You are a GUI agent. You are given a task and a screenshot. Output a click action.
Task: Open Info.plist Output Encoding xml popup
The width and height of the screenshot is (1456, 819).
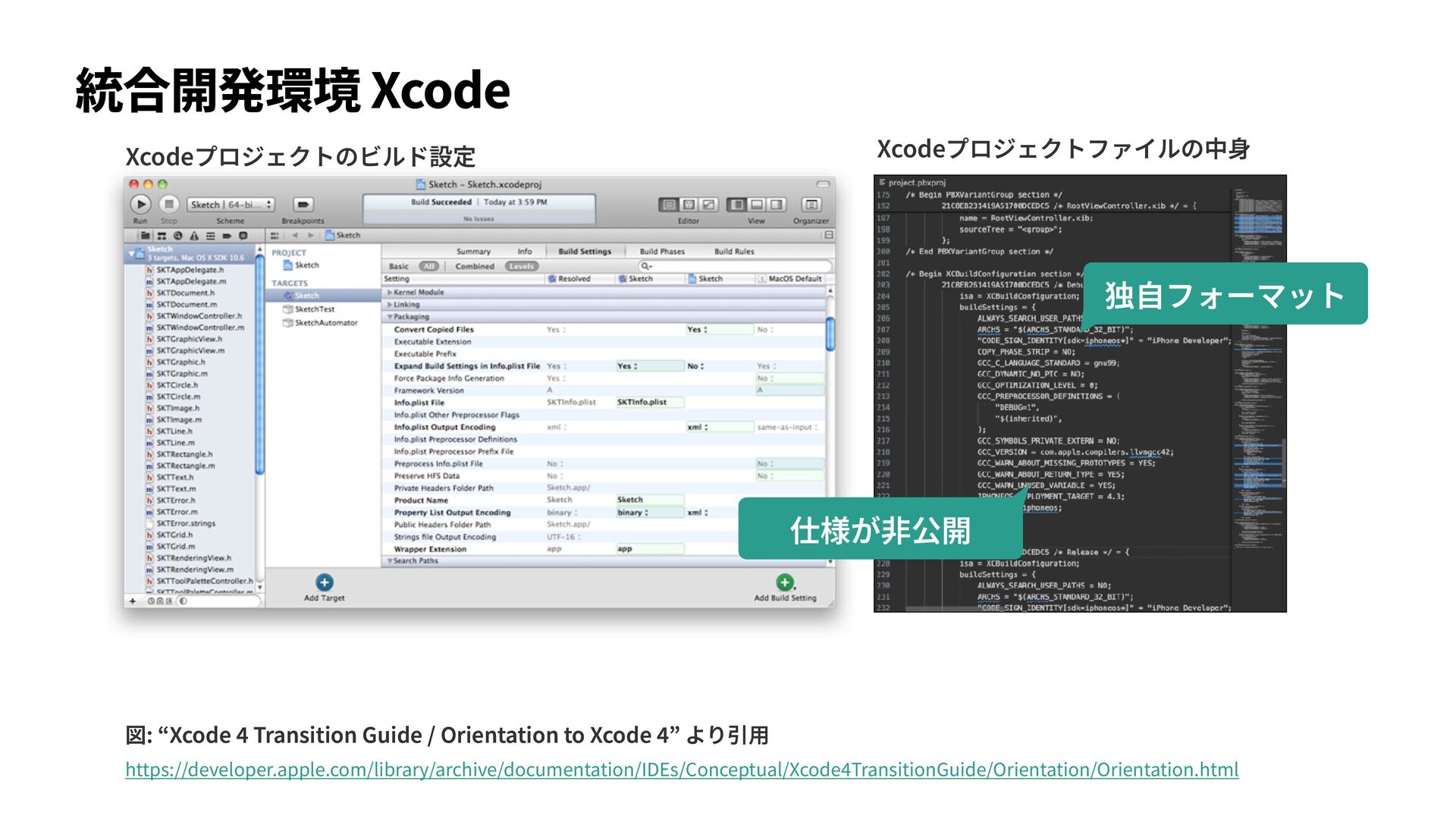720,428
